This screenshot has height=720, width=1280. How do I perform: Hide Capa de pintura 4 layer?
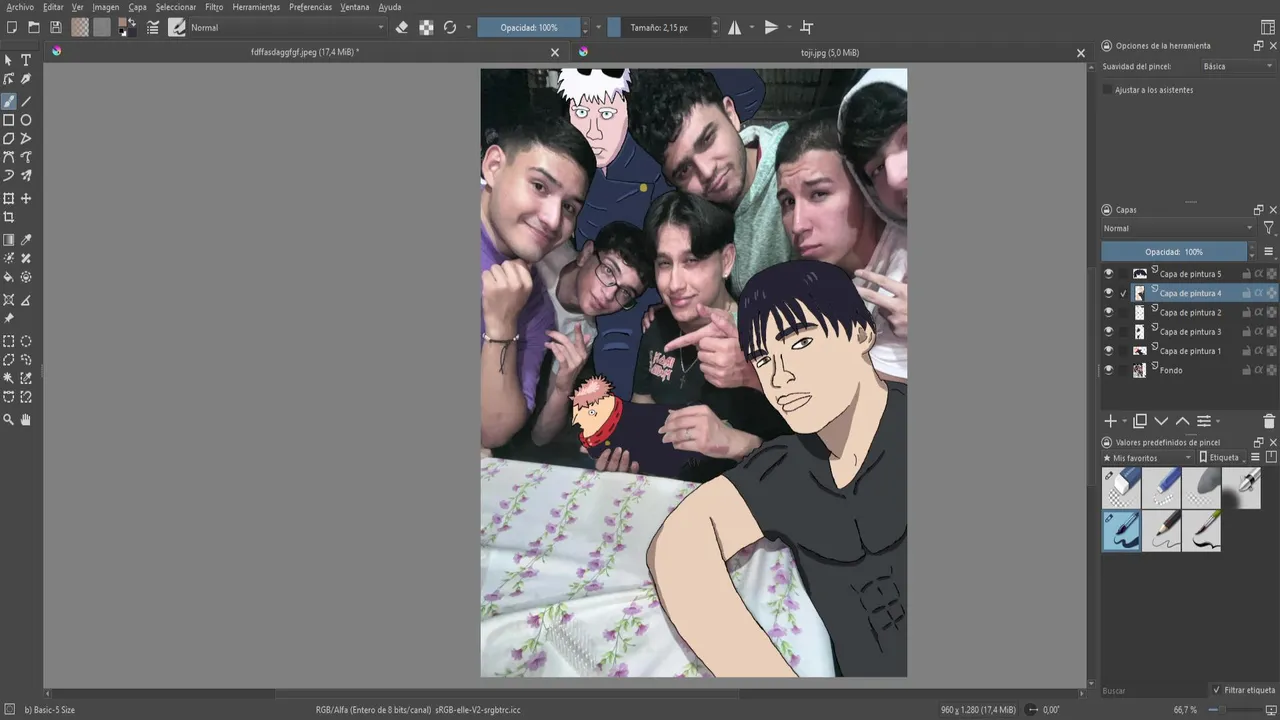[x=1108, y=293]
